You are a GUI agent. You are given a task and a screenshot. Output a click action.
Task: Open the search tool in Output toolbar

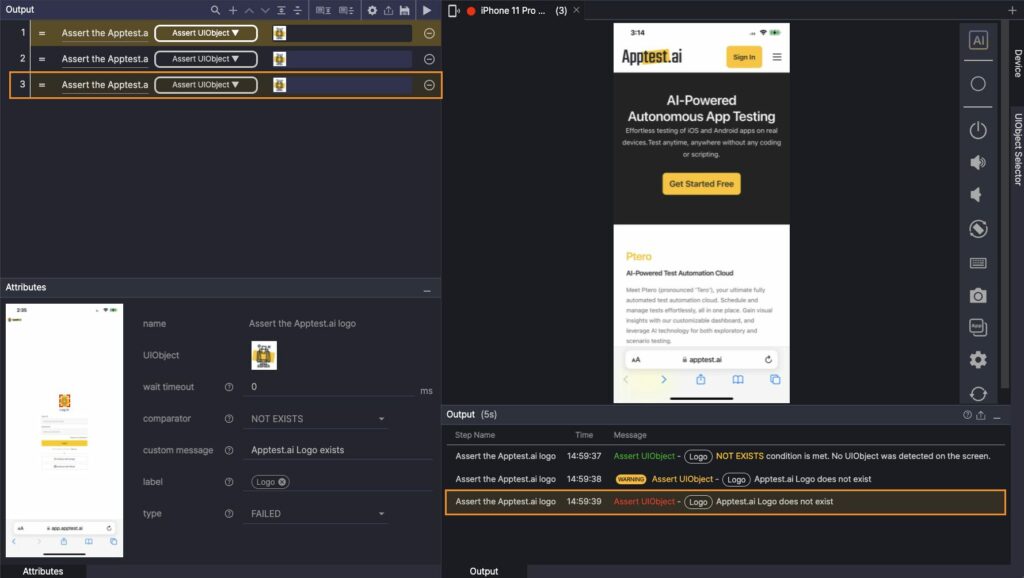(215, 10)
